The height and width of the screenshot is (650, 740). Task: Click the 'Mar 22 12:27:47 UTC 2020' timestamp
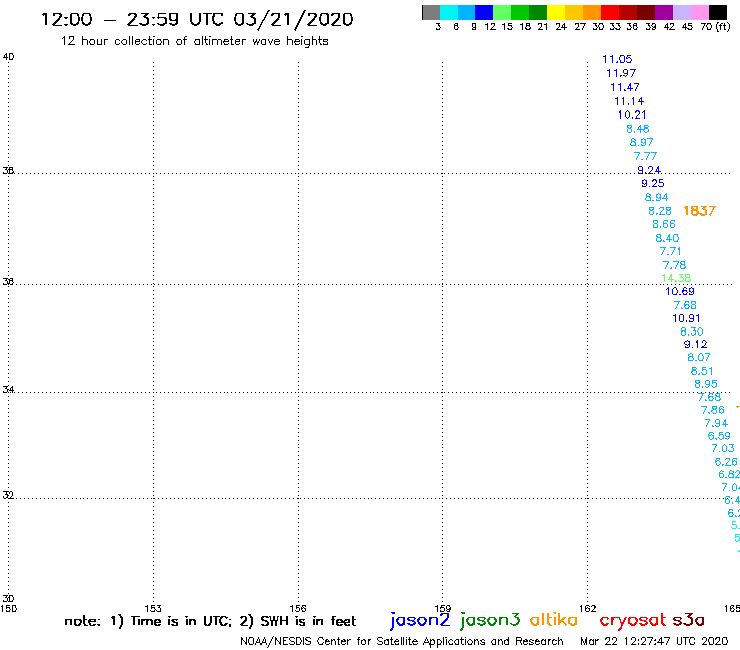click(x=654, y=642)
